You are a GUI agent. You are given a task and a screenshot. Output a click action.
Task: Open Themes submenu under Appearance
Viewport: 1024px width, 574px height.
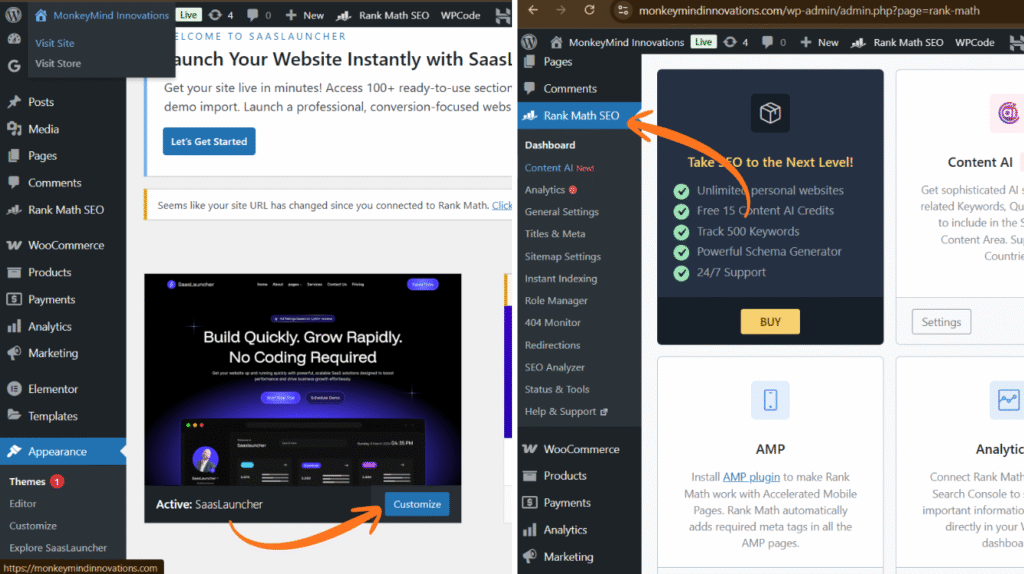(x=28, y=481)
